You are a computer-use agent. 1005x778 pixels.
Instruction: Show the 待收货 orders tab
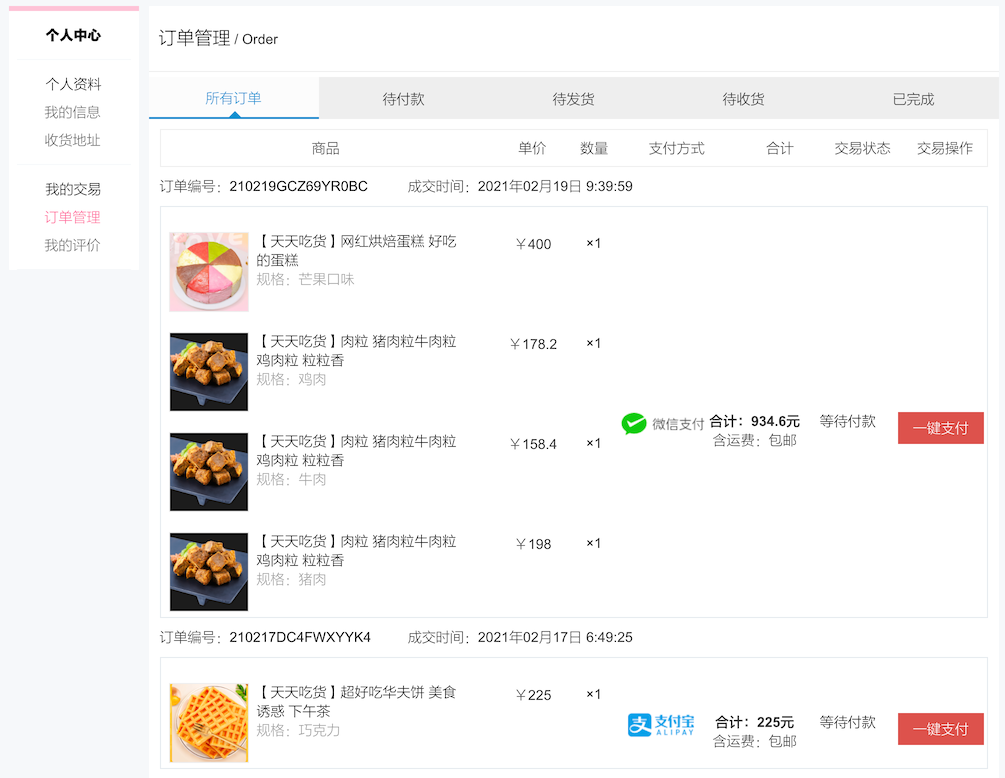point(744,99)
